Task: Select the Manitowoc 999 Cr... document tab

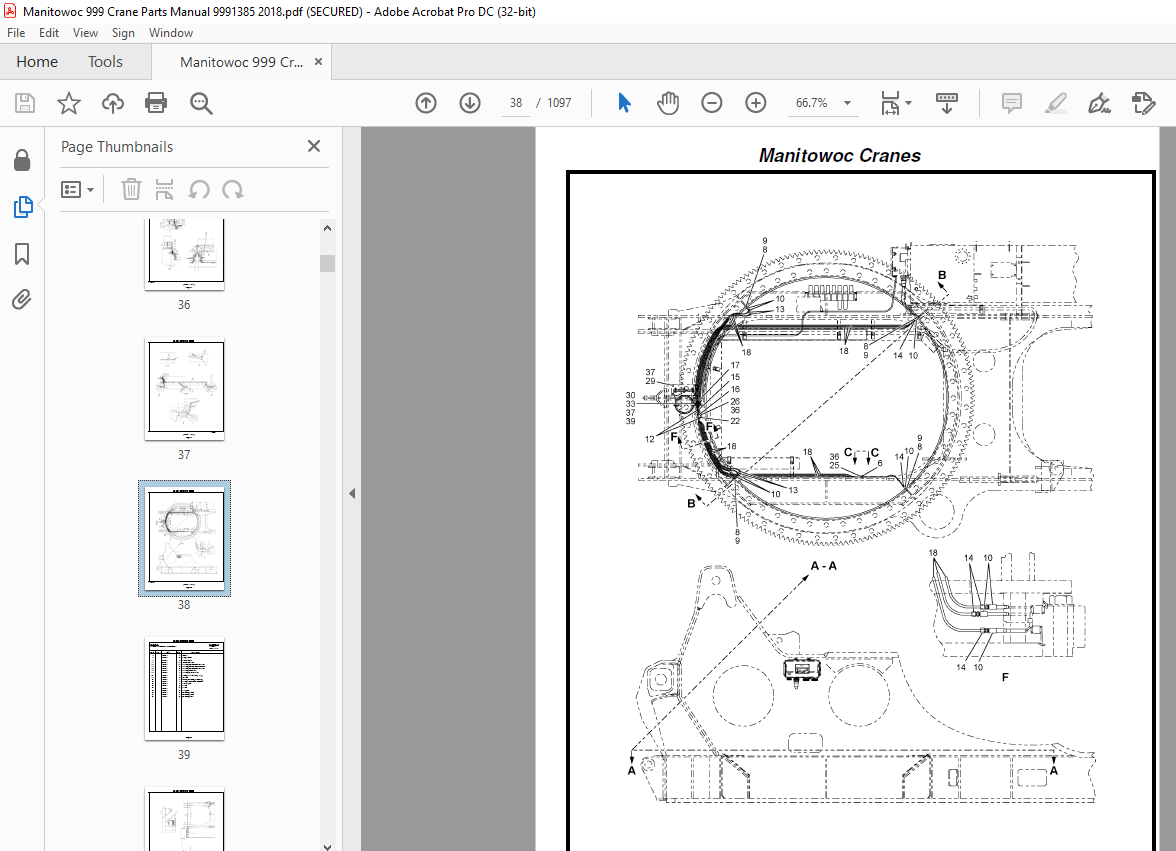Action: [242, 62]
